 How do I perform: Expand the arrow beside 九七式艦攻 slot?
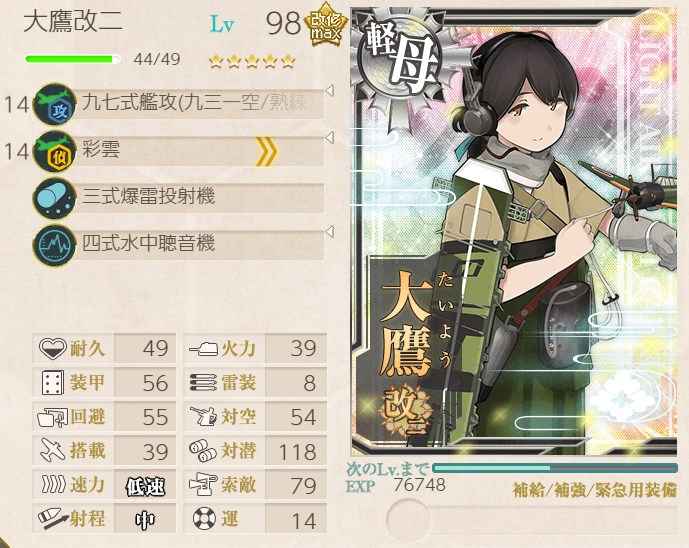tap(330, 91)
